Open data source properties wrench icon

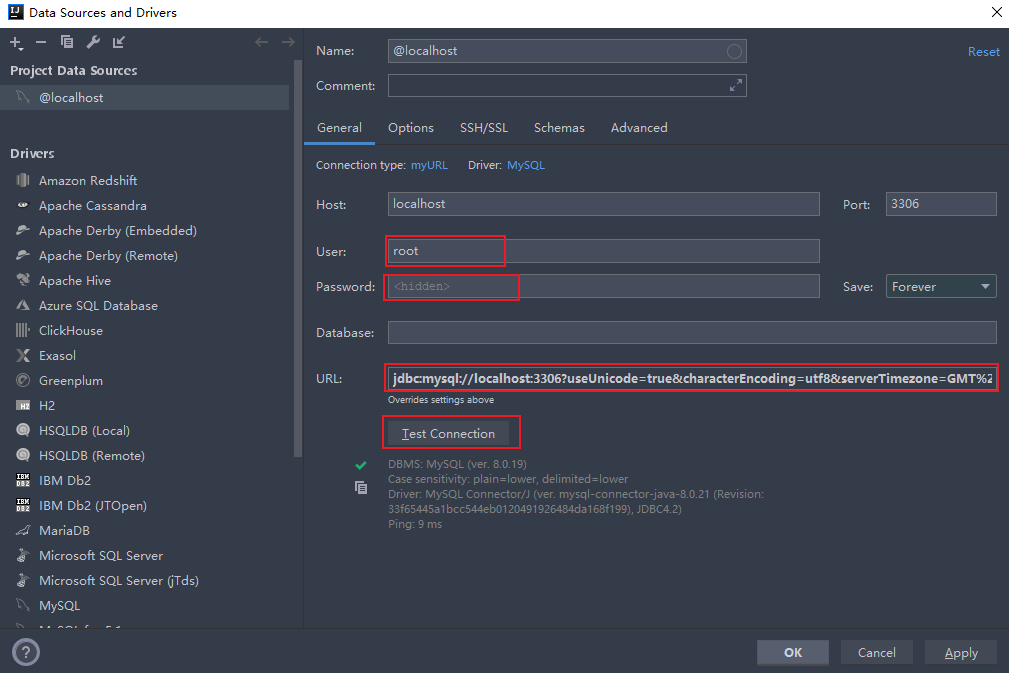coord(93,42)
